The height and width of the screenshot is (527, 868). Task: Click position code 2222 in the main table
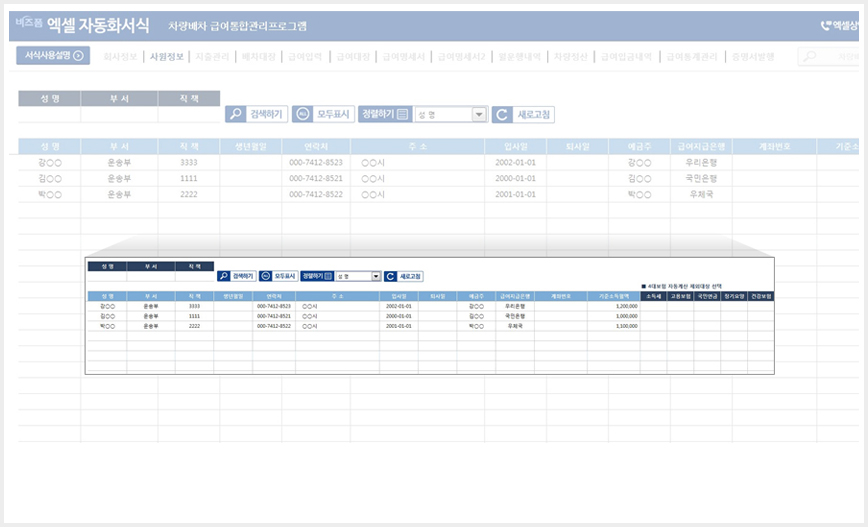(x=189, y=194)
